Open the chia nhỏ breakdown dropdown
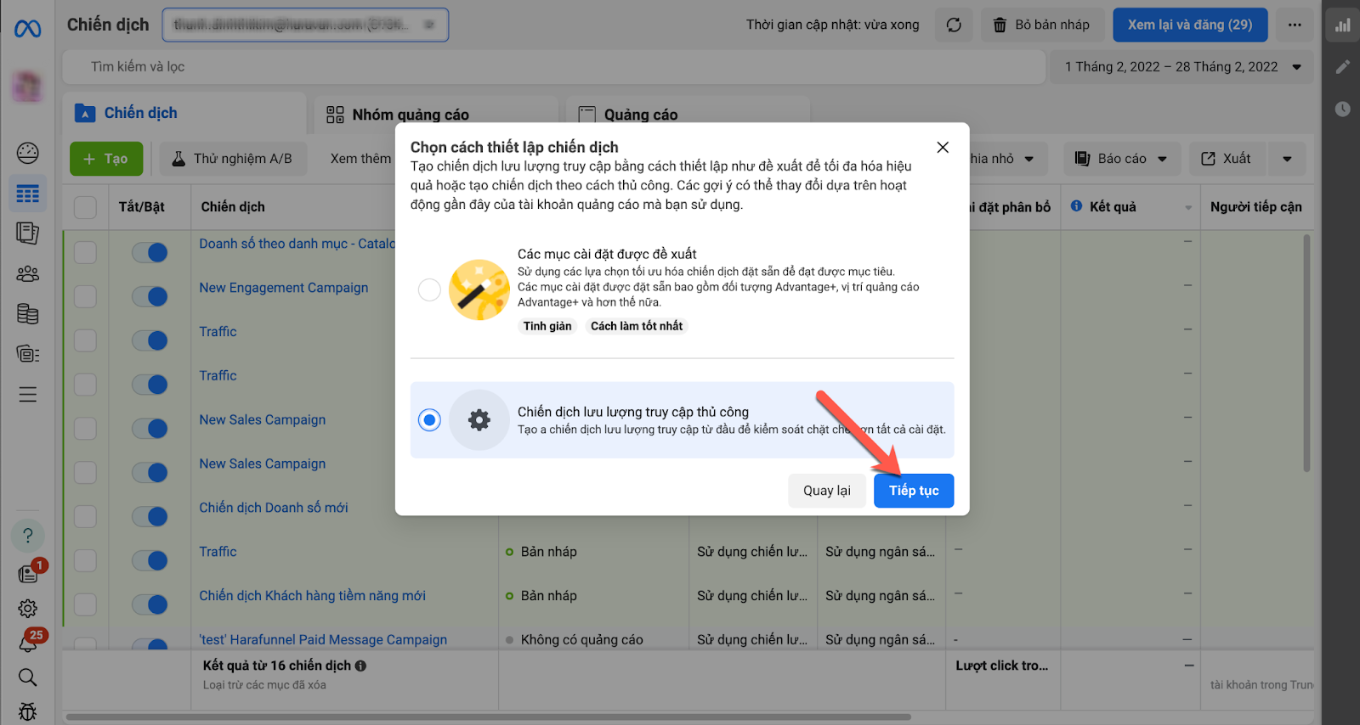 (1007, 158)
